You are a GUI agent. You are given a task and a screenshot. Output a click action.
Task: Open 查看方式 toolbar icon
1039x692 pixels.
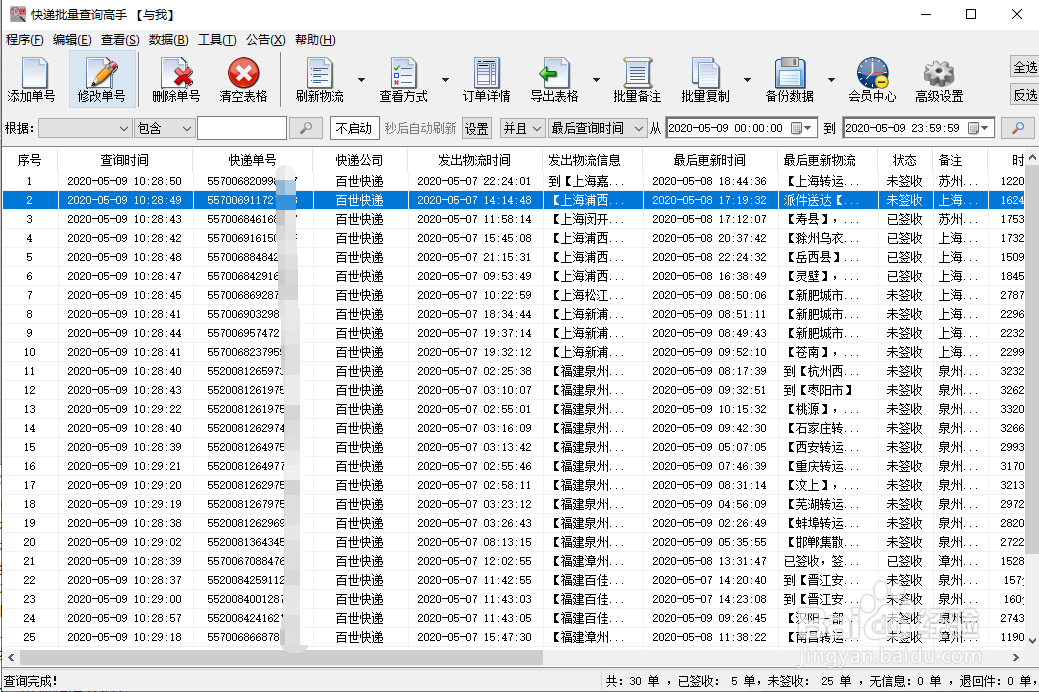403,79
